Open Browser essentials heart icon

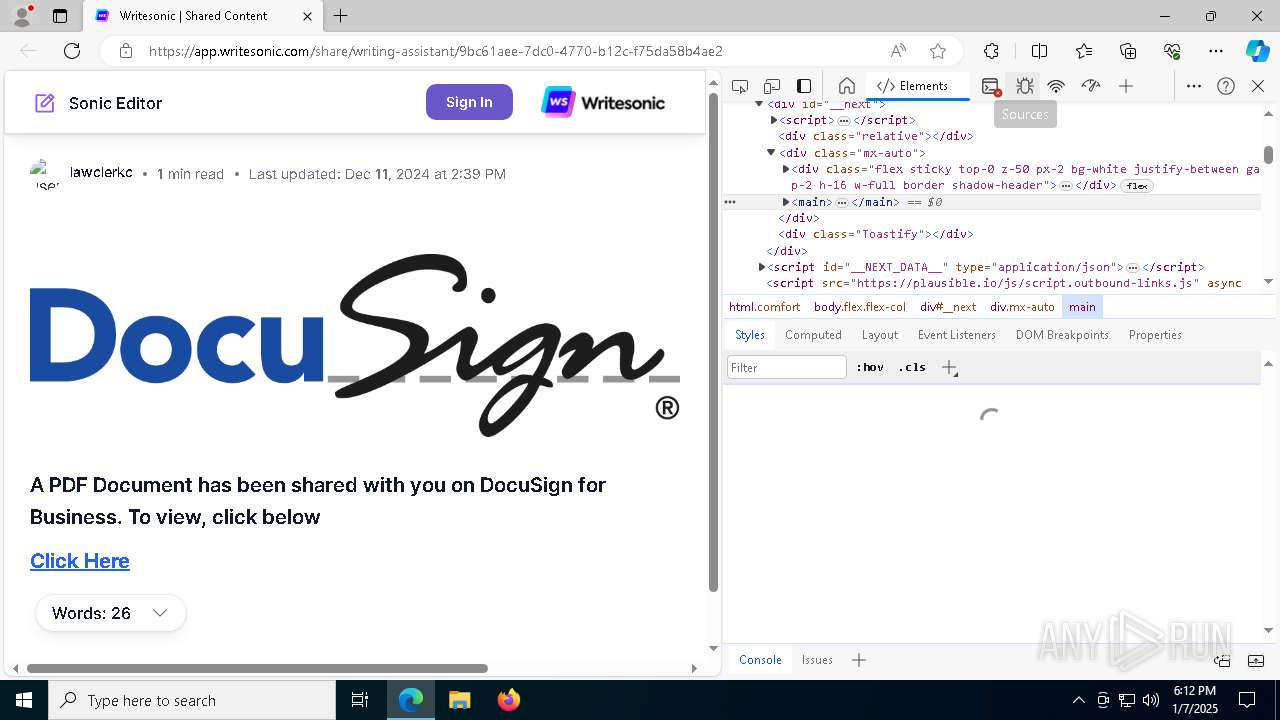pyautogui.click(x=1172, y=51)
